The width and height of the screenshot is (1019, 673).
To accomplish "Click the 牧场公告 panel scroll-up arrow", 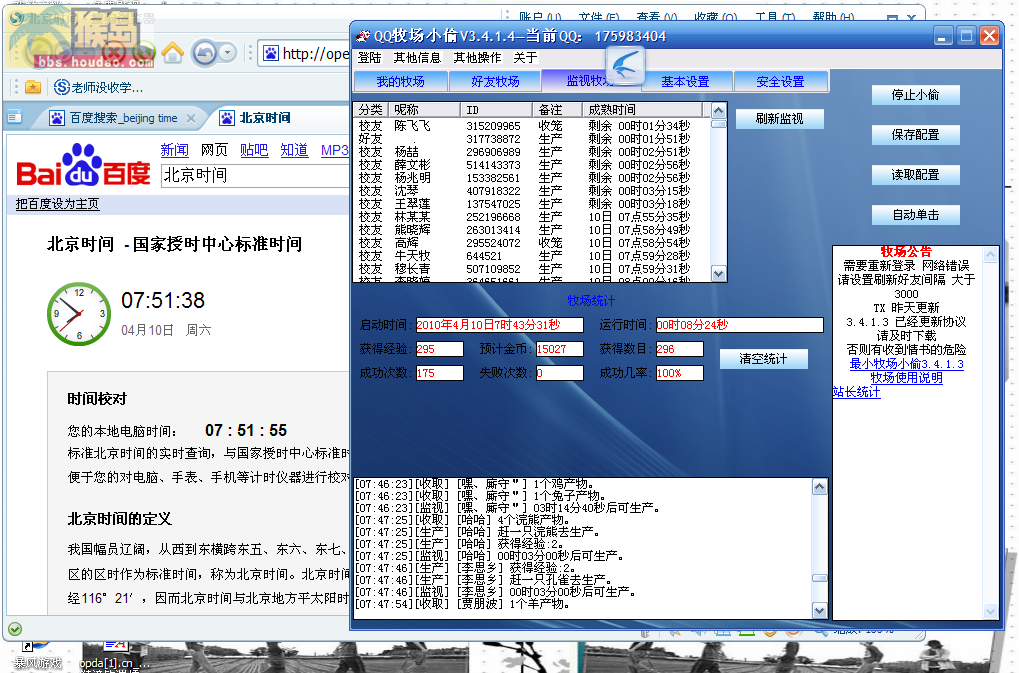I will point(990,255).
